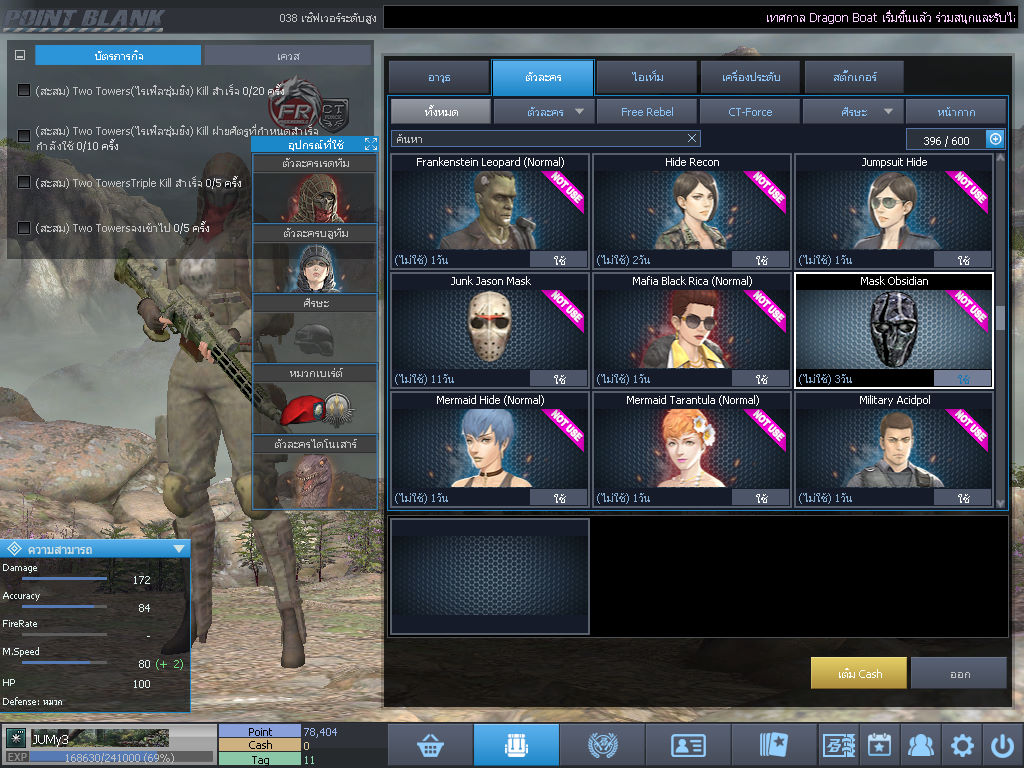Select the equipped dinosaur character slot
The width and height of the screenshot is (1024, 768).
click(315, 479)
